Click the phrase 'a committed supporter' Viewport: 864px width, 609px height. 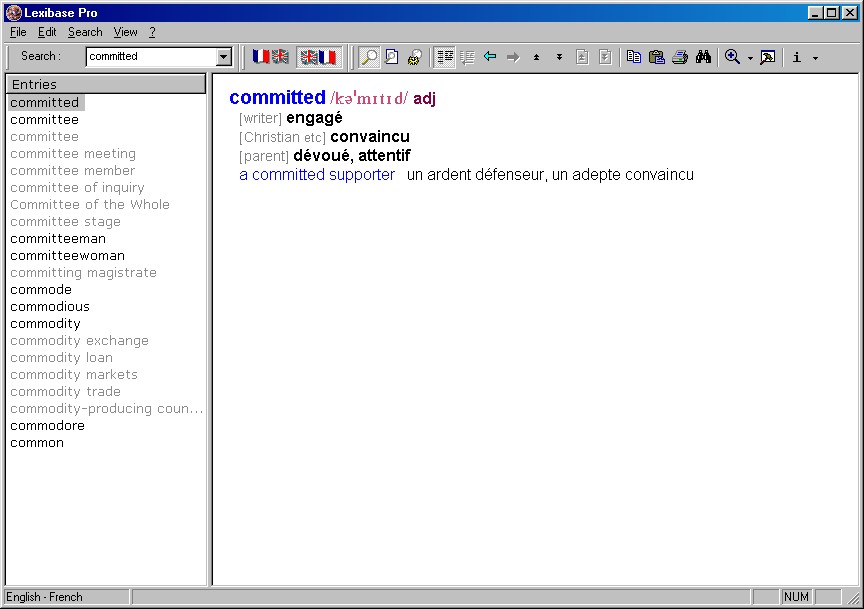tap(317, 175)
